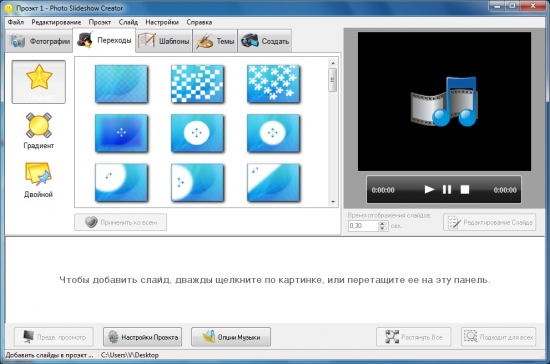The image size is (550, 364).
Task: Switch to the Переходы tab
Action: (x=104, y=41)
